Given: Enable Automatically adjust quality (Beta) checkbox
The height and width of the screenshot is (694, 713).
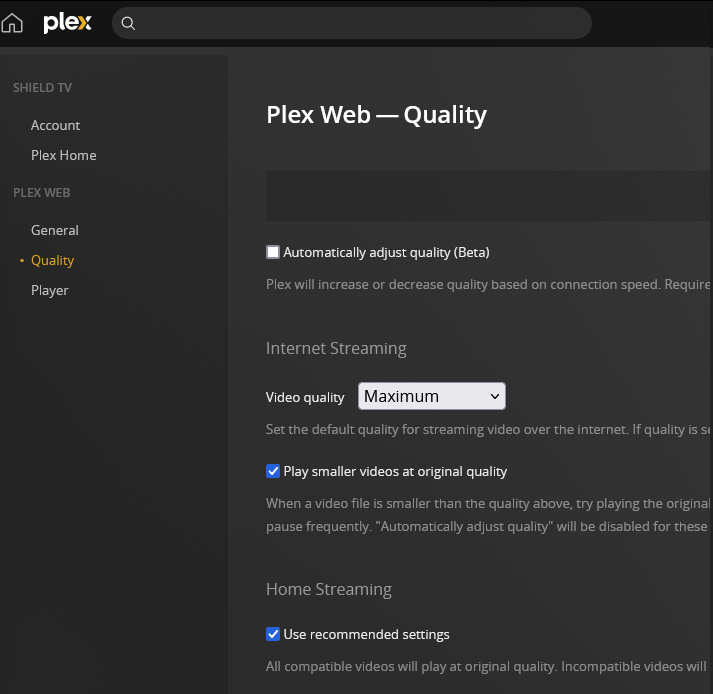Looking at the screenshot, I should (273, 252).
